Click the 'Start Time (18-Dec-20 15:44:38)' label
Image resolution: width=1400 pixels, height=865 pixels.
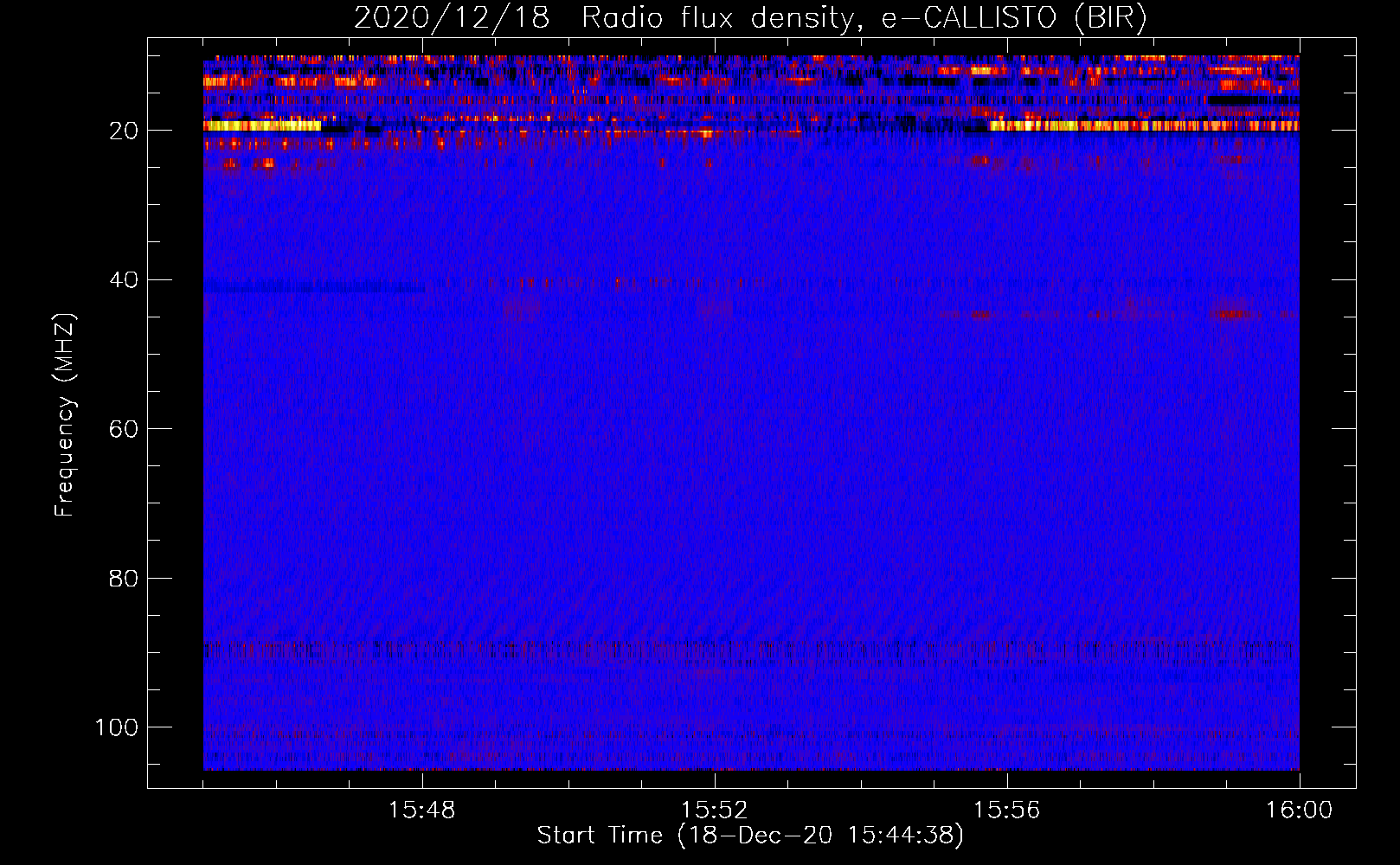pyautogui.click(x=750, y=836)
